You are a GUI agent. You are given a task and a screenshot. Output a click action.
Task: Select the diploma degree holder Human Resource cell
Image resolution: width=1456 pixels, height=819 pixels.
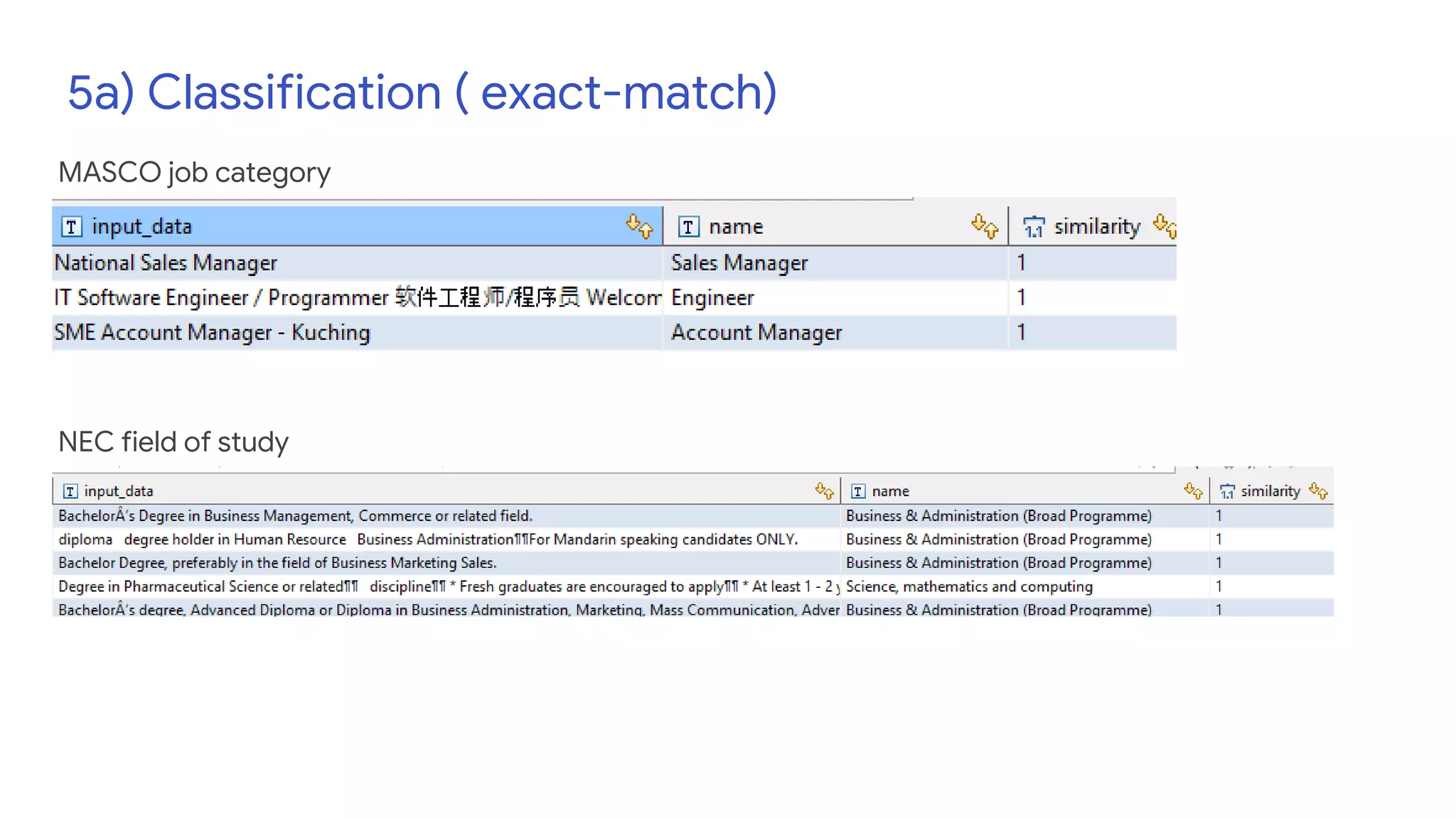(446, 540)
